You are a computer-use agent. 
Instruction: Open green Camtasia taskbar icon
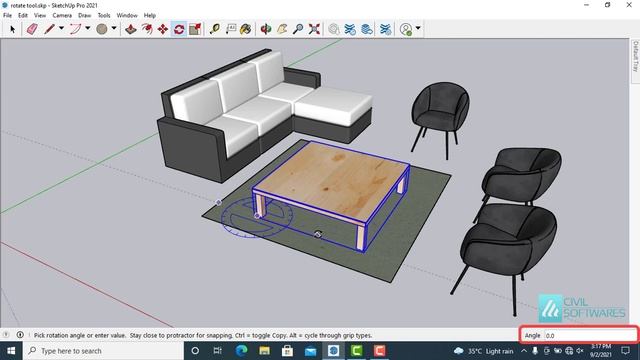click(x=356, y=351)
